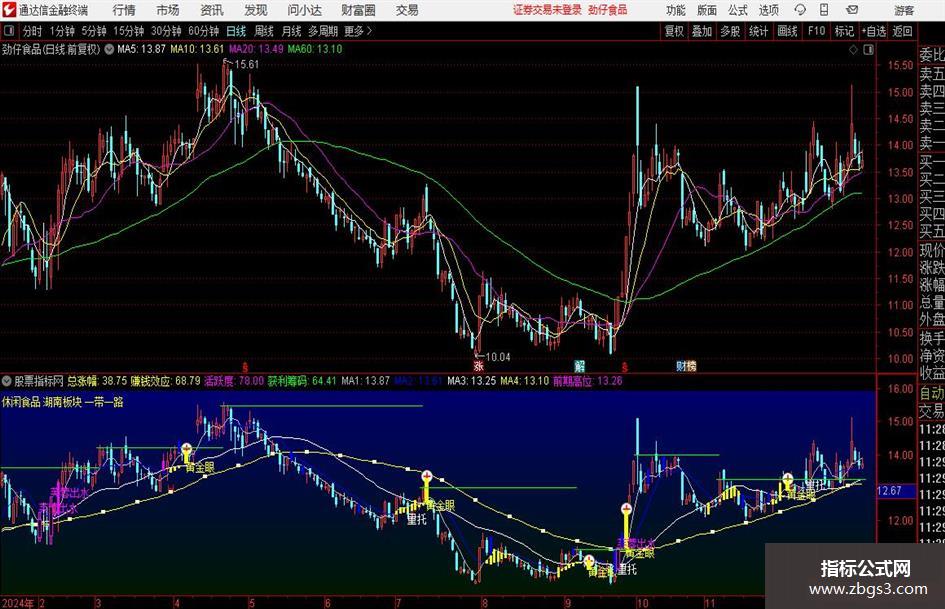Switch to 1分钟 period
This screenshot has width=945, height=609.
(62, 31)
